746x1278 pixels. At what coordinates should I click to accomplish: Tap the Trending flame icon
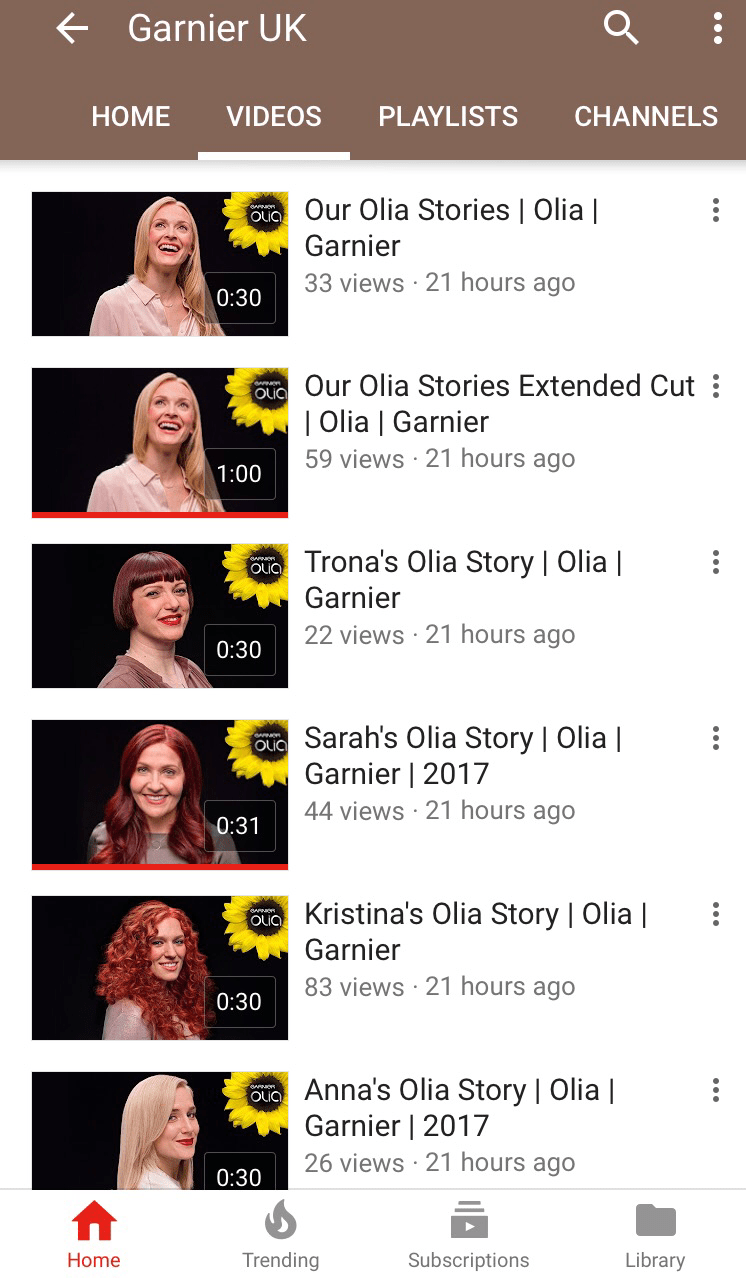point(281,1222)
